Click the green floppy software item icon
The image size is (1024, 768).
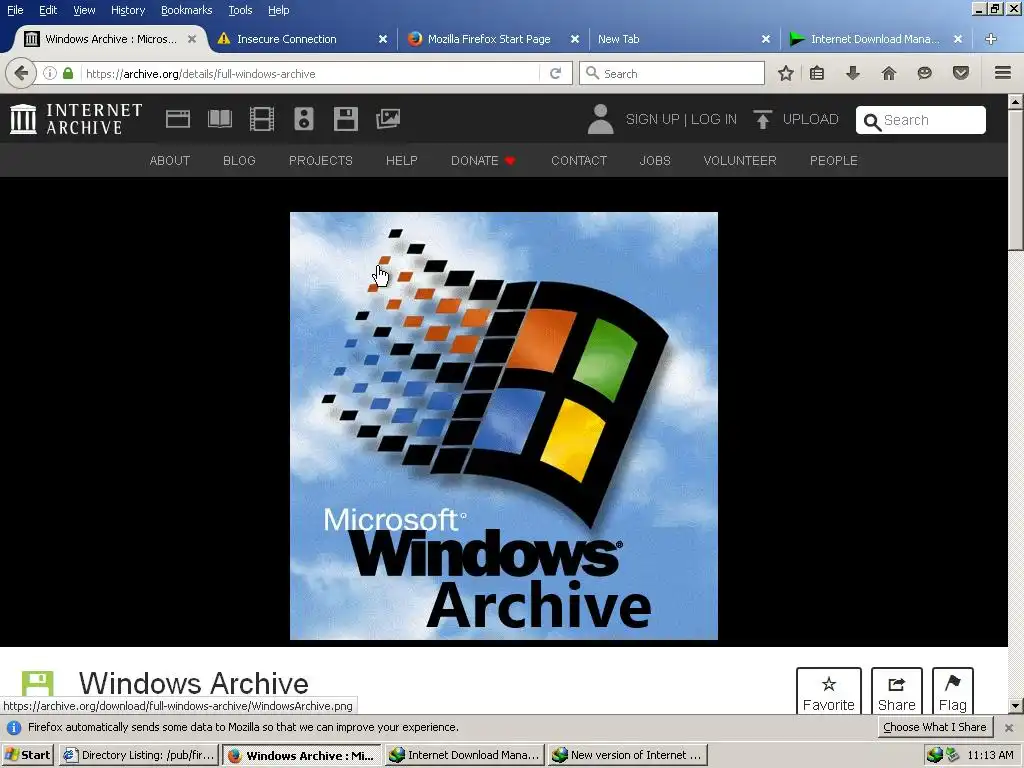coord(37,683)
